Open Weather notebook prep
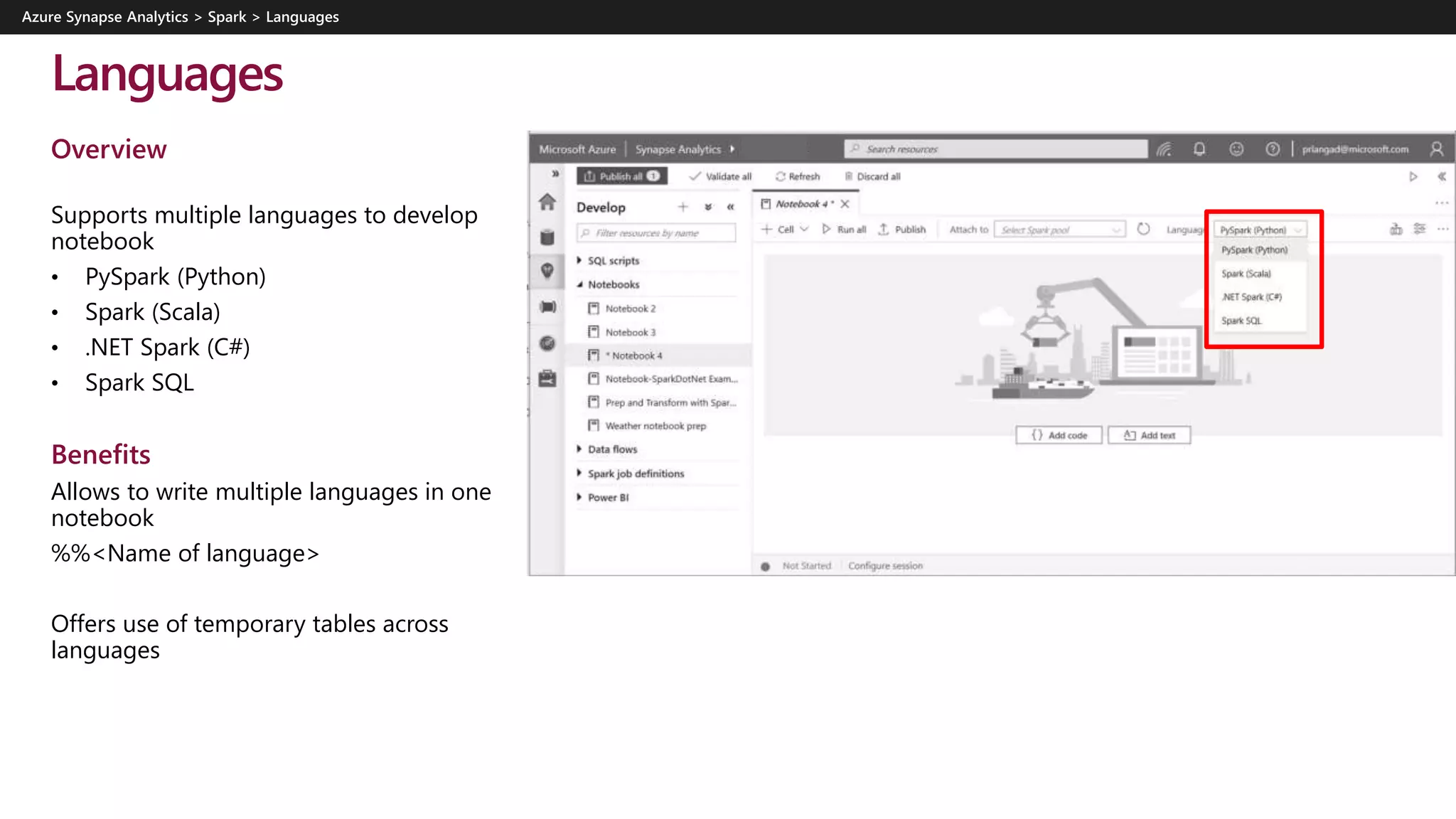The height and width of the screenshot is (819, 1456). pos(655,426)
